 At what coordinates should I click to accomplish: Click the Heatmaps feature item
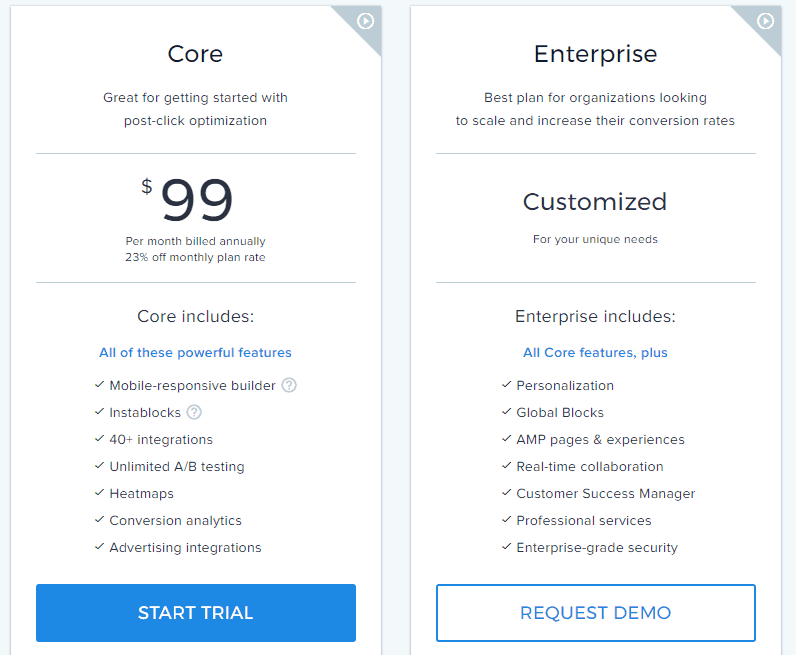click(x=141, y=493)
